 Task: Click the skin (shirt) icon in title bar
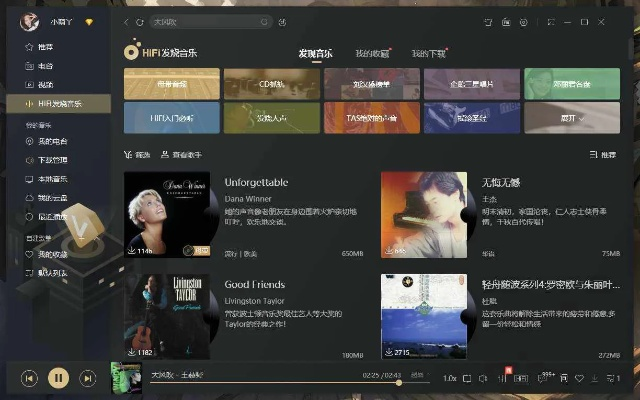pos(487,21)
